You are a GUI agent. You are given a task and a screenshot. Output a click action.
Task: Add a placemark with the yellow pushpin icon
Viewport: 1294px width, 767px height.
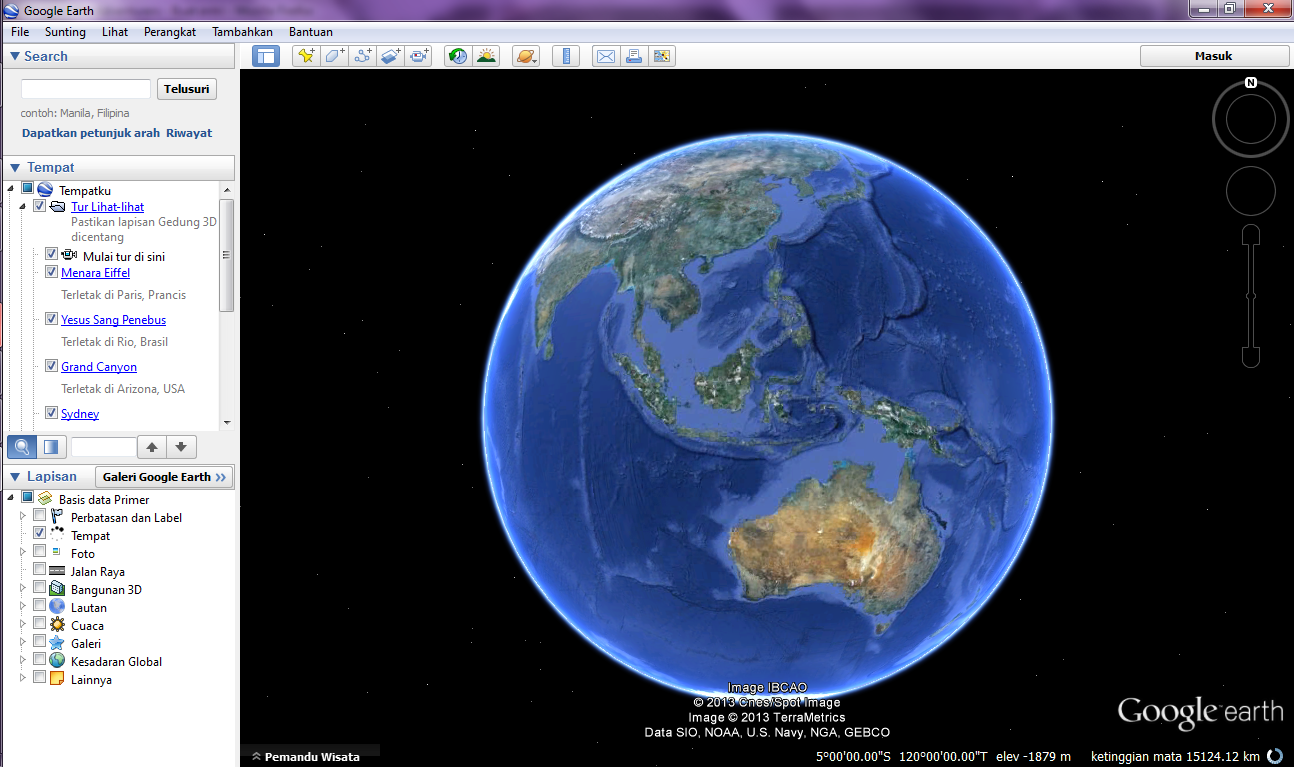[x=305, y=56]
